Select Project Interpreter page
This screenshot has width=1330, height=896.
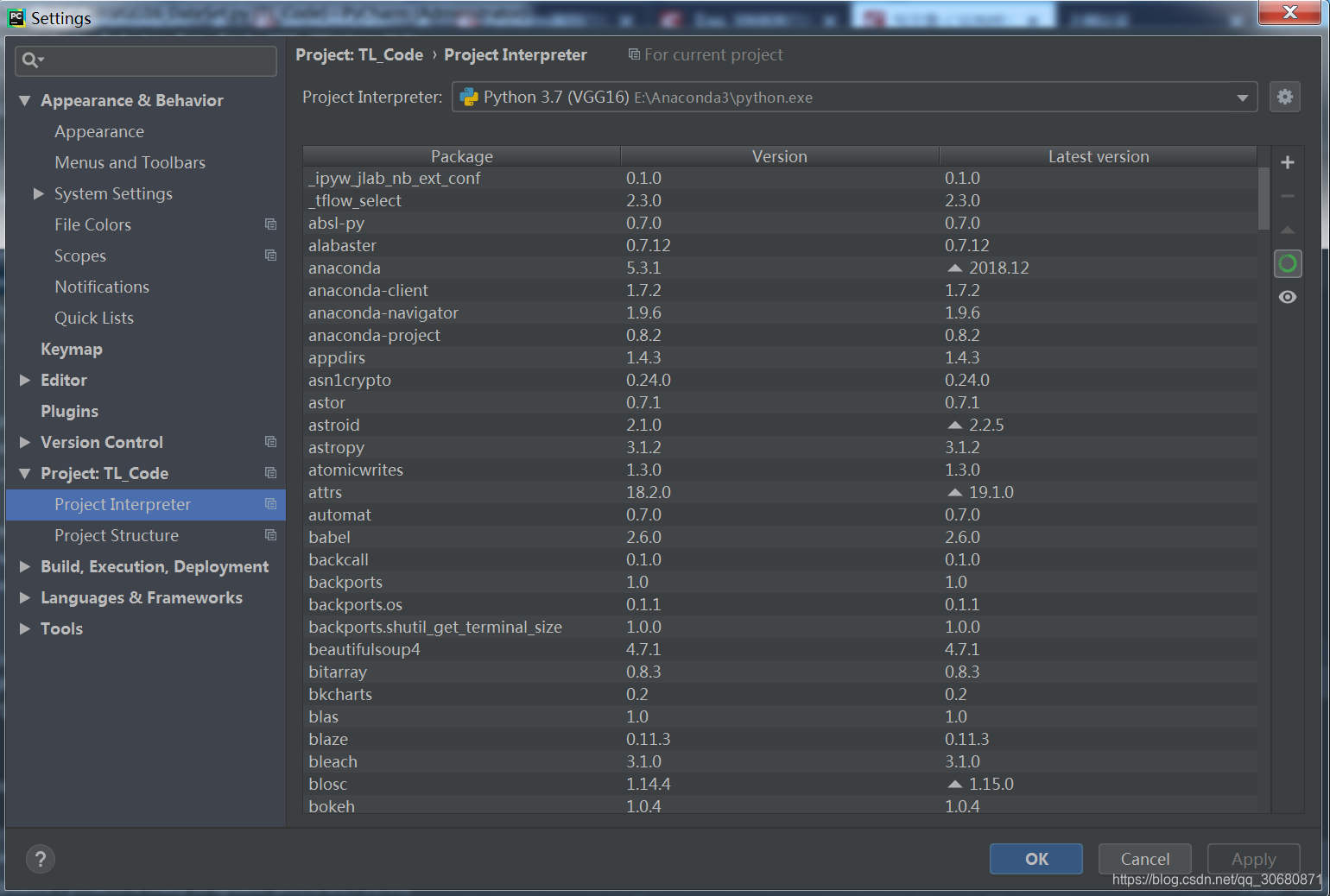[x=145, y=504]
